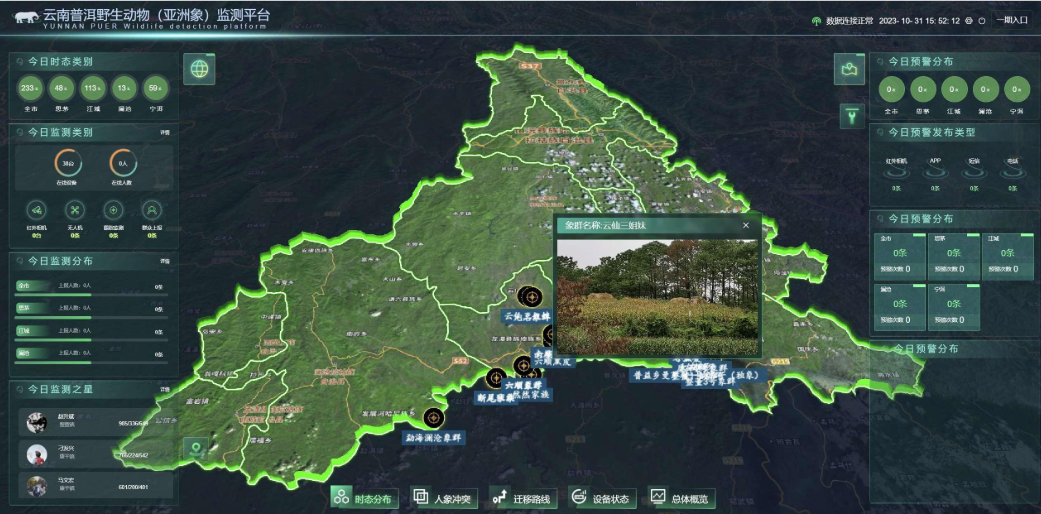The width and height of the screenshot is (1041, 514).
Task: Click the 全市 233 count circle in 今日时态类别
Action: click(x=32, y=88)
